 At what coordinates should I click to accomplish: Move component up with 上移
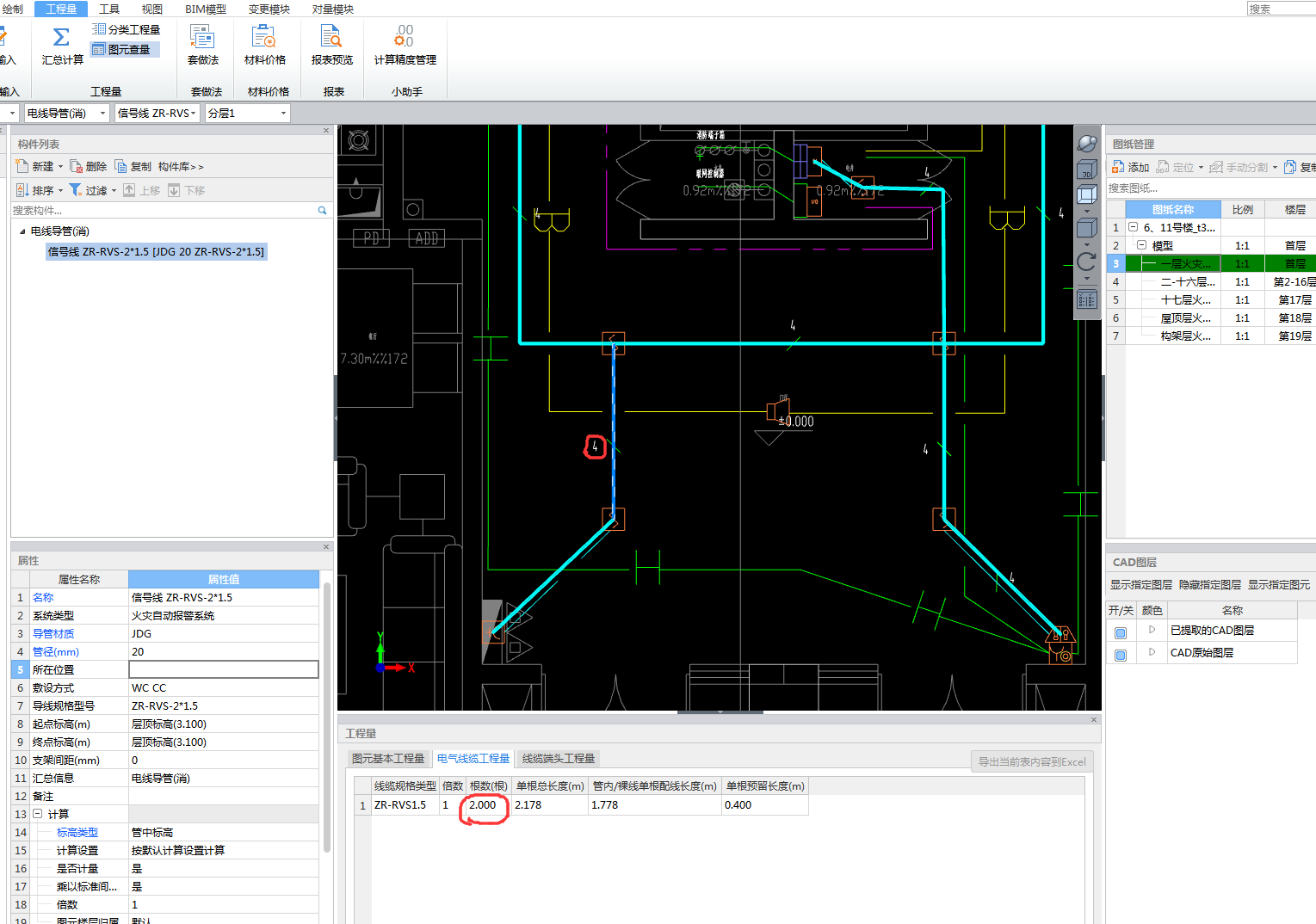pos(142,190)
